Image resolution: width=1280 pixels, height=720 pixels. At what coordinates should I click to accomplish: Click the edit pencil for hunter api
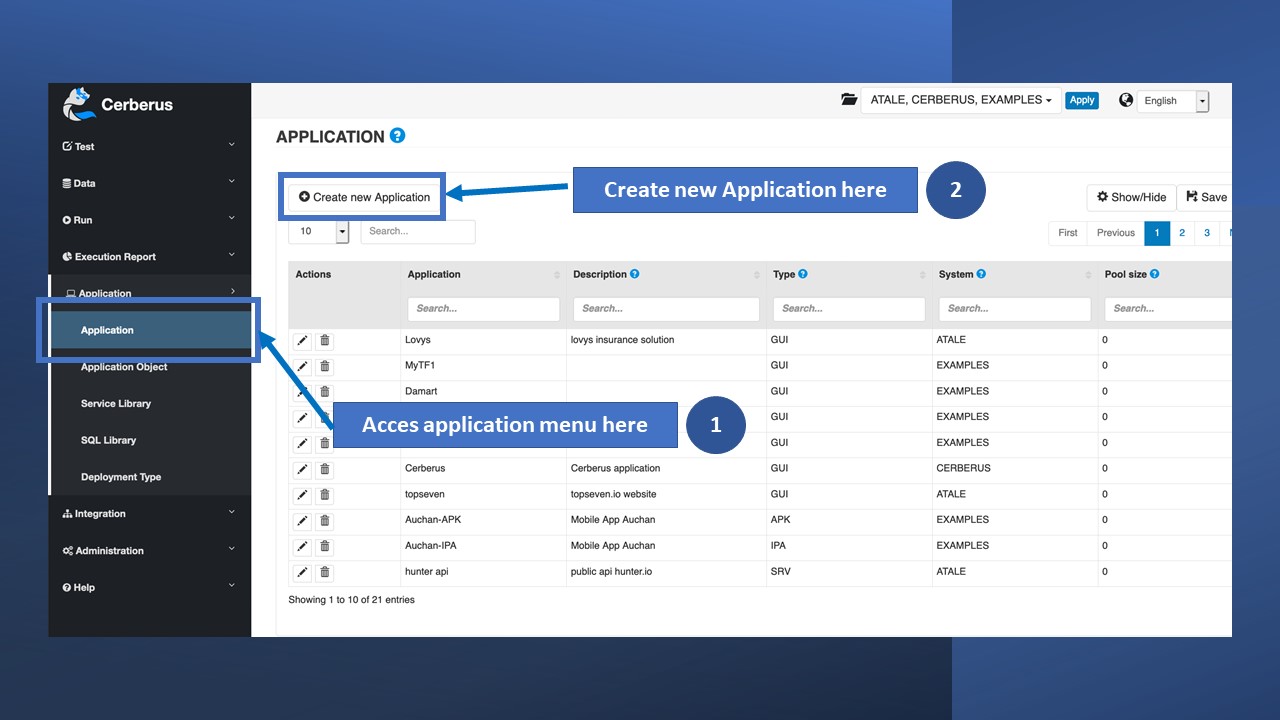click(302, 573)
